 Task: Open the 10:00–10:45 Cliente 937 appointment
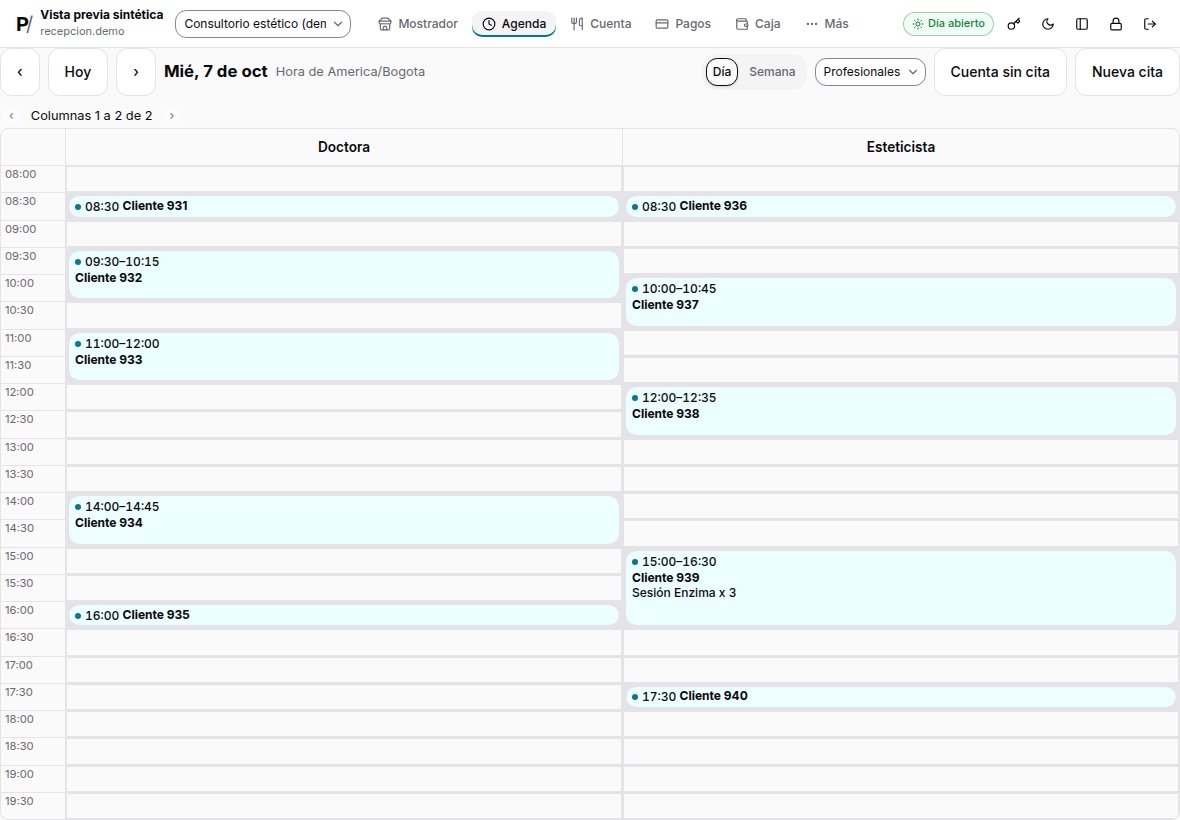[x=901, y=302]
